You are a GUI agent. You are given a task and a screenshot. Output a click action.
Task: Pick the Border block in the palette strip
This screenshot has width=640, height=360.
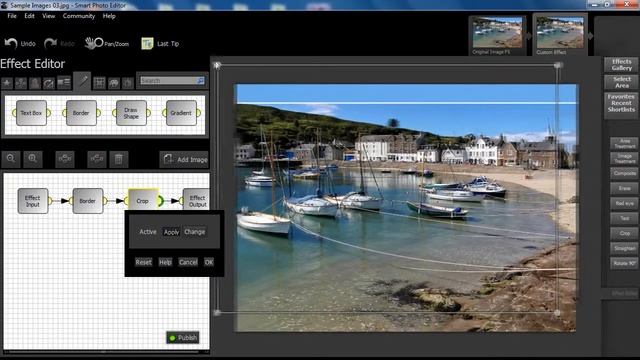(x=81, y=113)
